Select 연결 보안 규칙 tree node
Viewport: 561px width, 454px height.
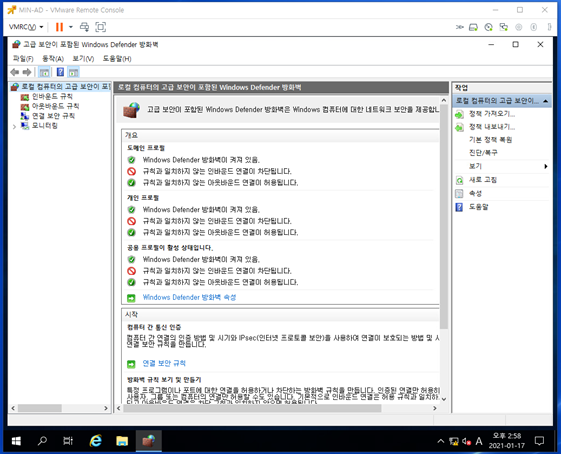53,116
